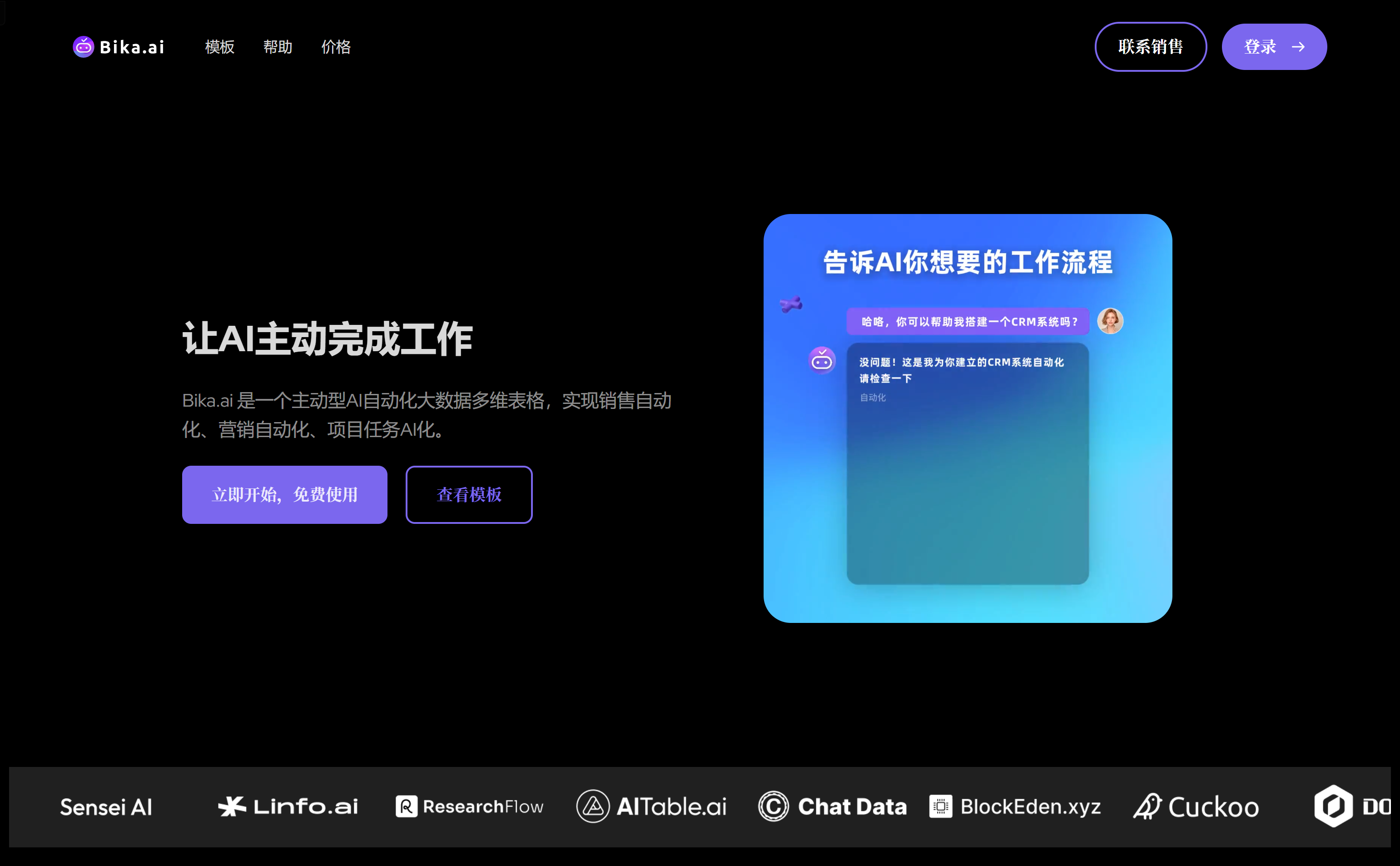Viewport: 1400px width, 866px height.
Task: Click the ResearchFlow R logo icon
Action: [x=406, y=806]
